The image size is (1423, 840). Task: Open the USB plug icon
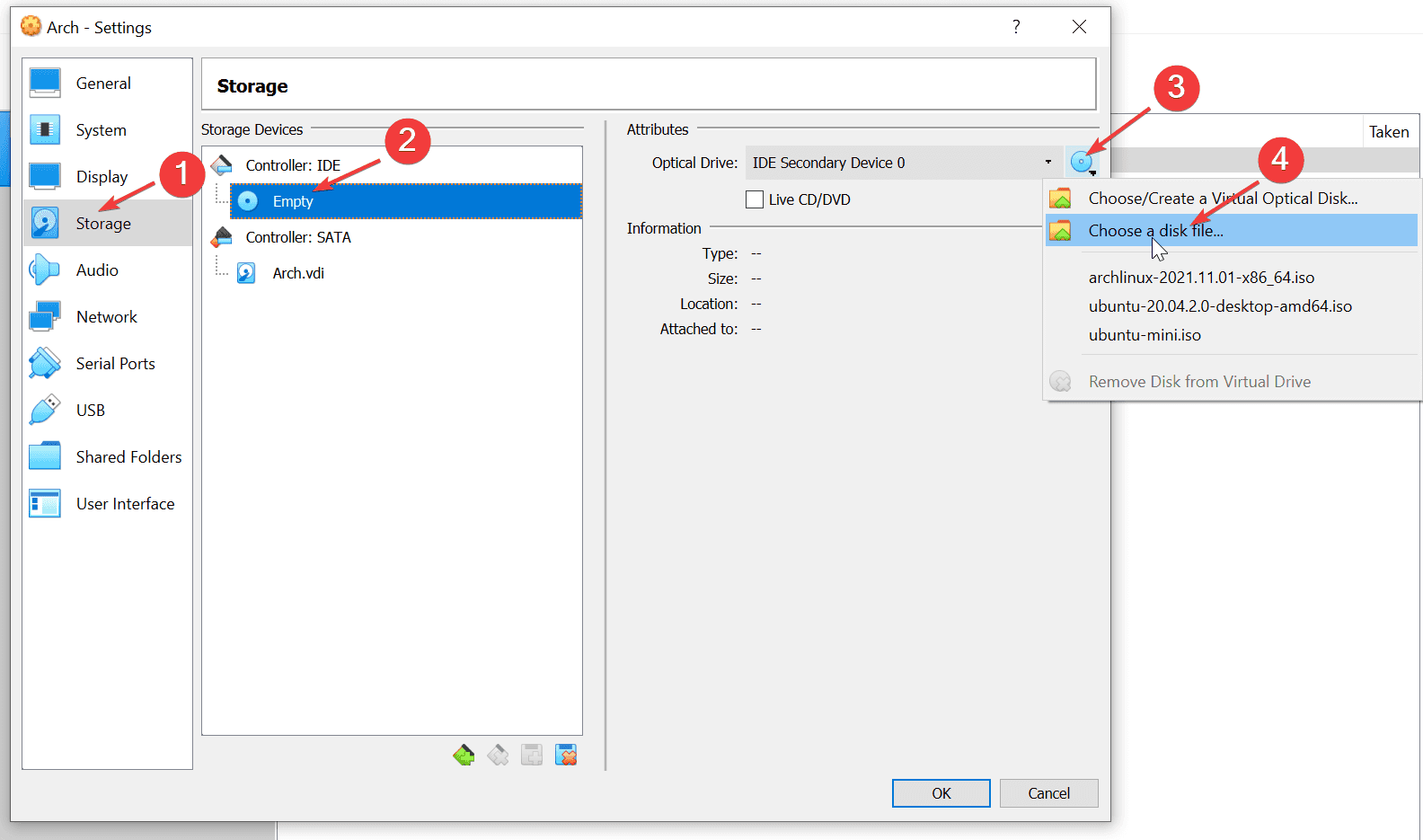[45, 410]
